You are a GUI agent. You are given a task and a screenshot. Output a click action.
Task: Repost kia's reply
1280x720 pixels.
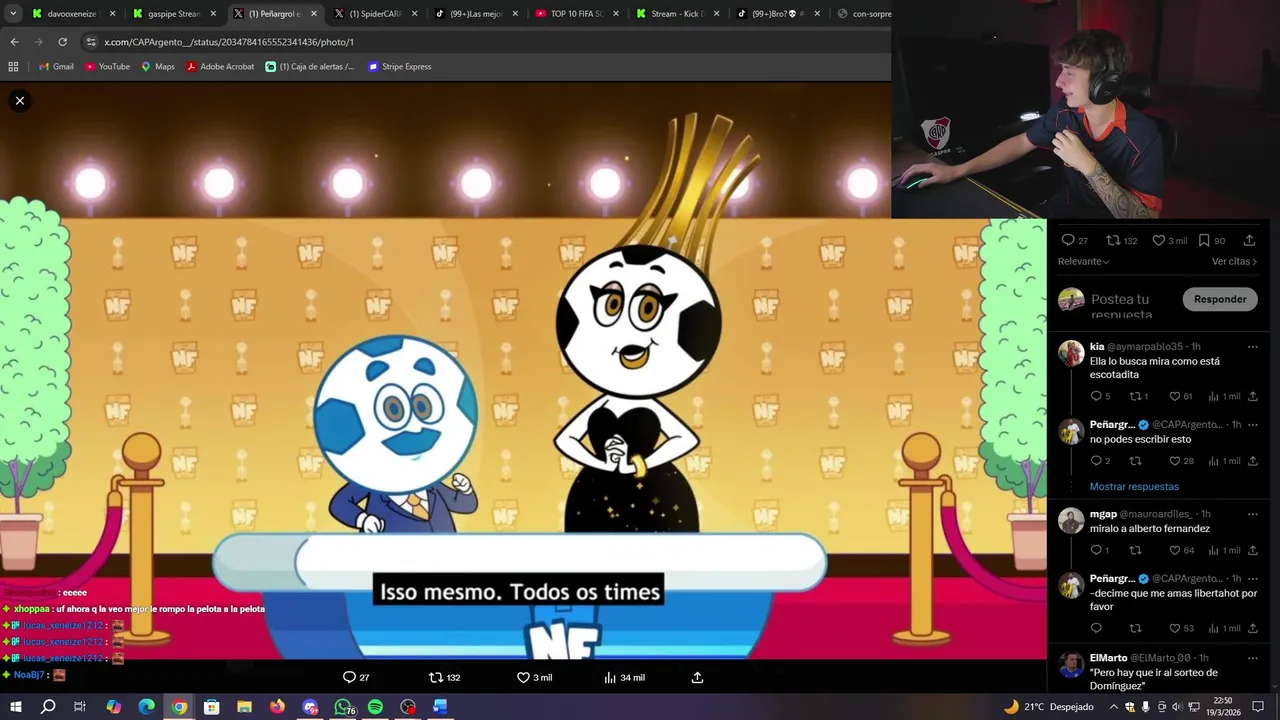click(x=1135, y=396)
